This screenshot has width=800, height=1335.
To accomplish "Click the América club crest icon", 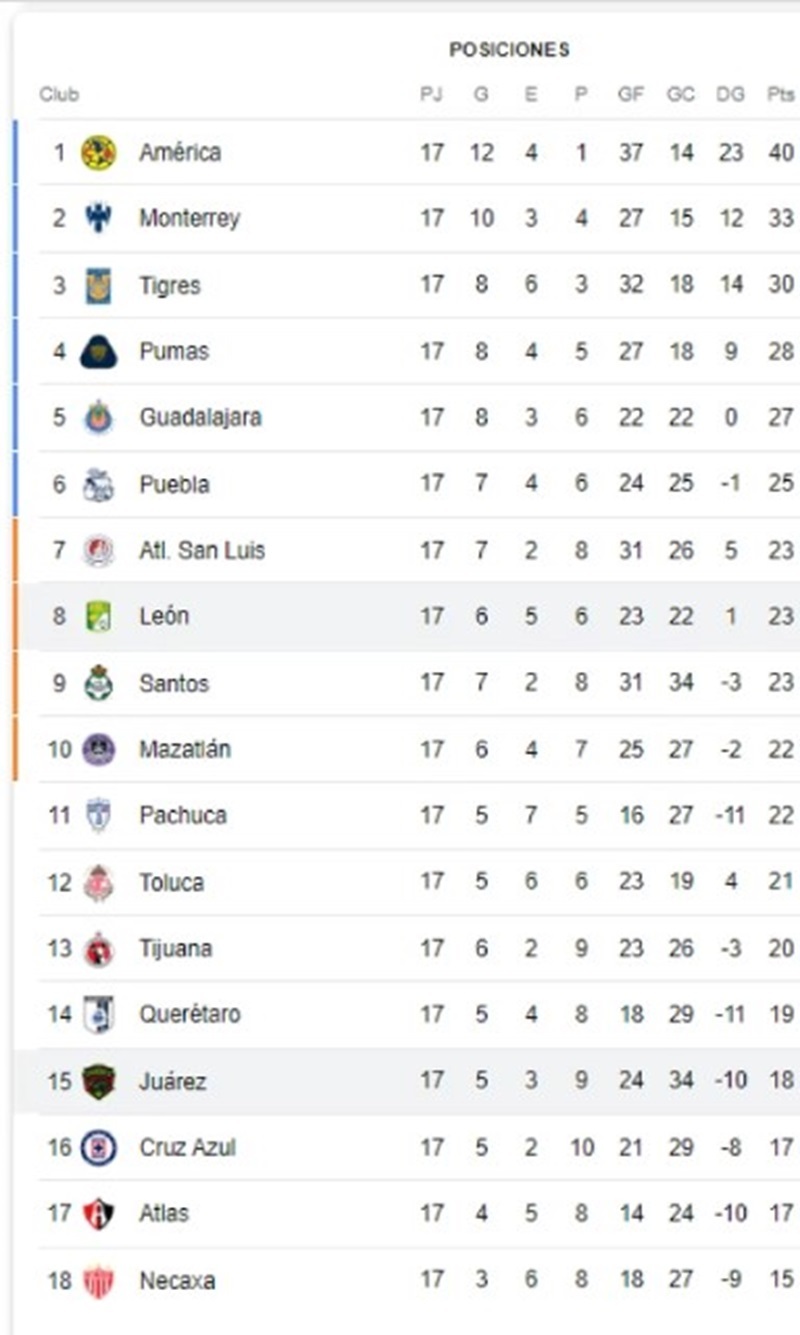I will click(x=98, y=153).
